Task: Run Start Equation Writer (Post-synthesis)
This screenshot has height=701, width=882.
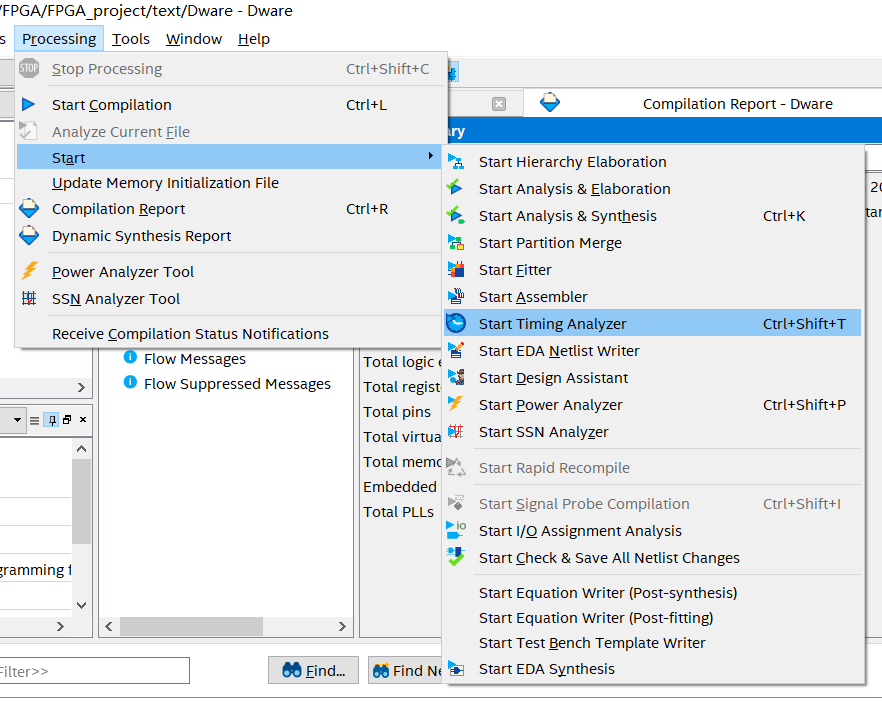Action: [x=652, y=592]
